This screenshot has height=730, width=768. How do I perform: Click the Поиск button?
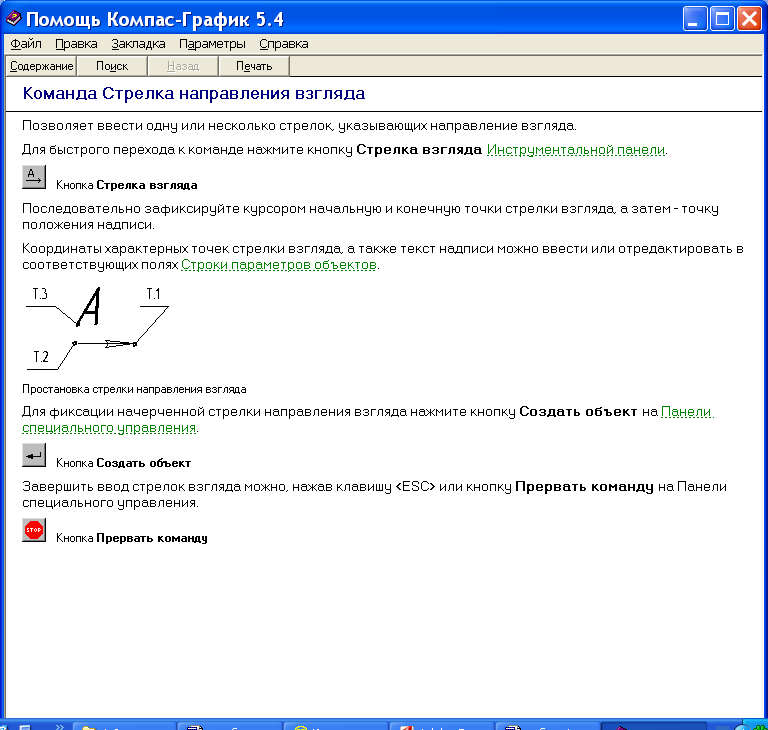point(112,66)
